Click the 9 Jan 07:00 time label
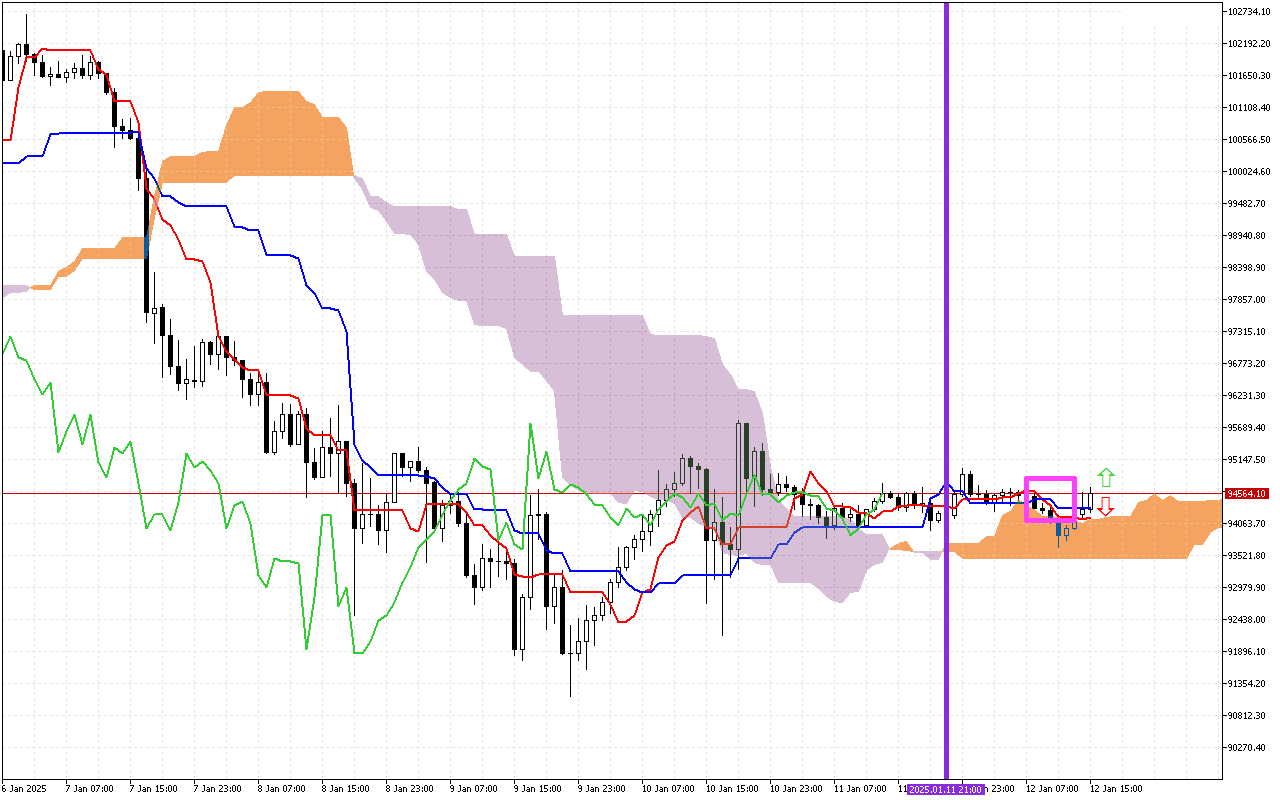The width and height of the screenshot is (1280, 800). coord(473,789)
